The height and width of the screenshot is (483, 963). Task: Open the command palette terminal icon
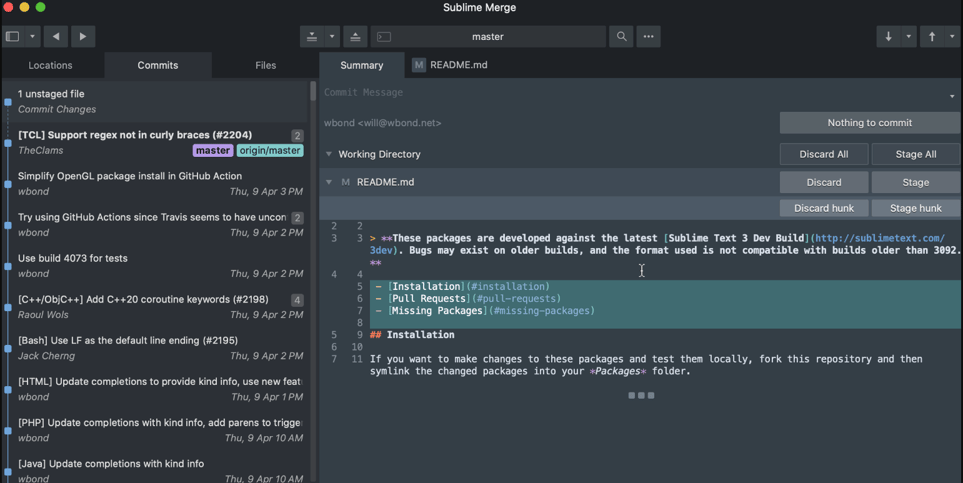point(384,37)
